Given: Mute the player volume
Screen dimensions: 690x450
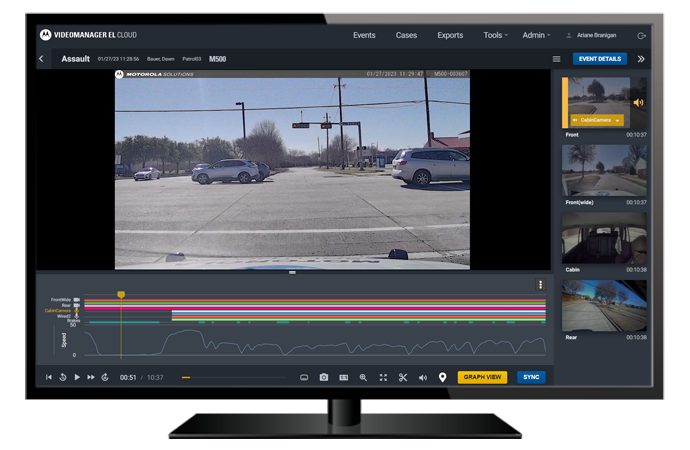Looking at the screenshot, I should click(423, 378).
